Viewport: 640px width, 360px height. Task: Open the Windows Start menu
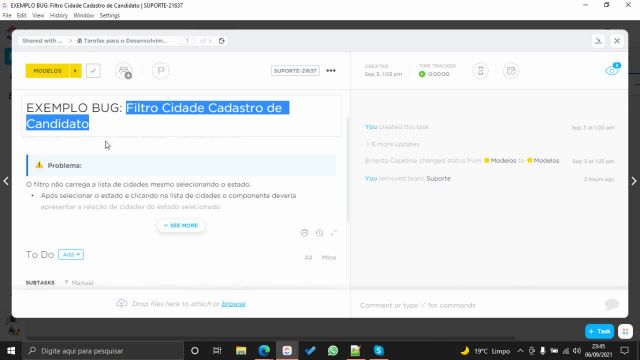(11, 351)
